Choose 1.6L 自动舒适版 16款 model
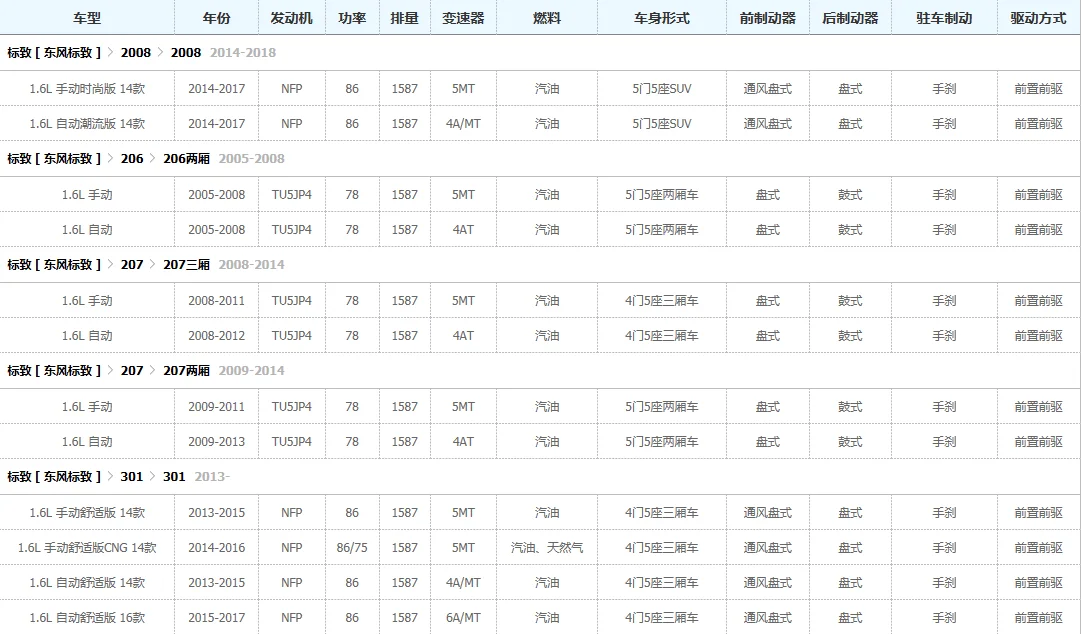The height and width of the screenshot is (634, 1081). 87,618
